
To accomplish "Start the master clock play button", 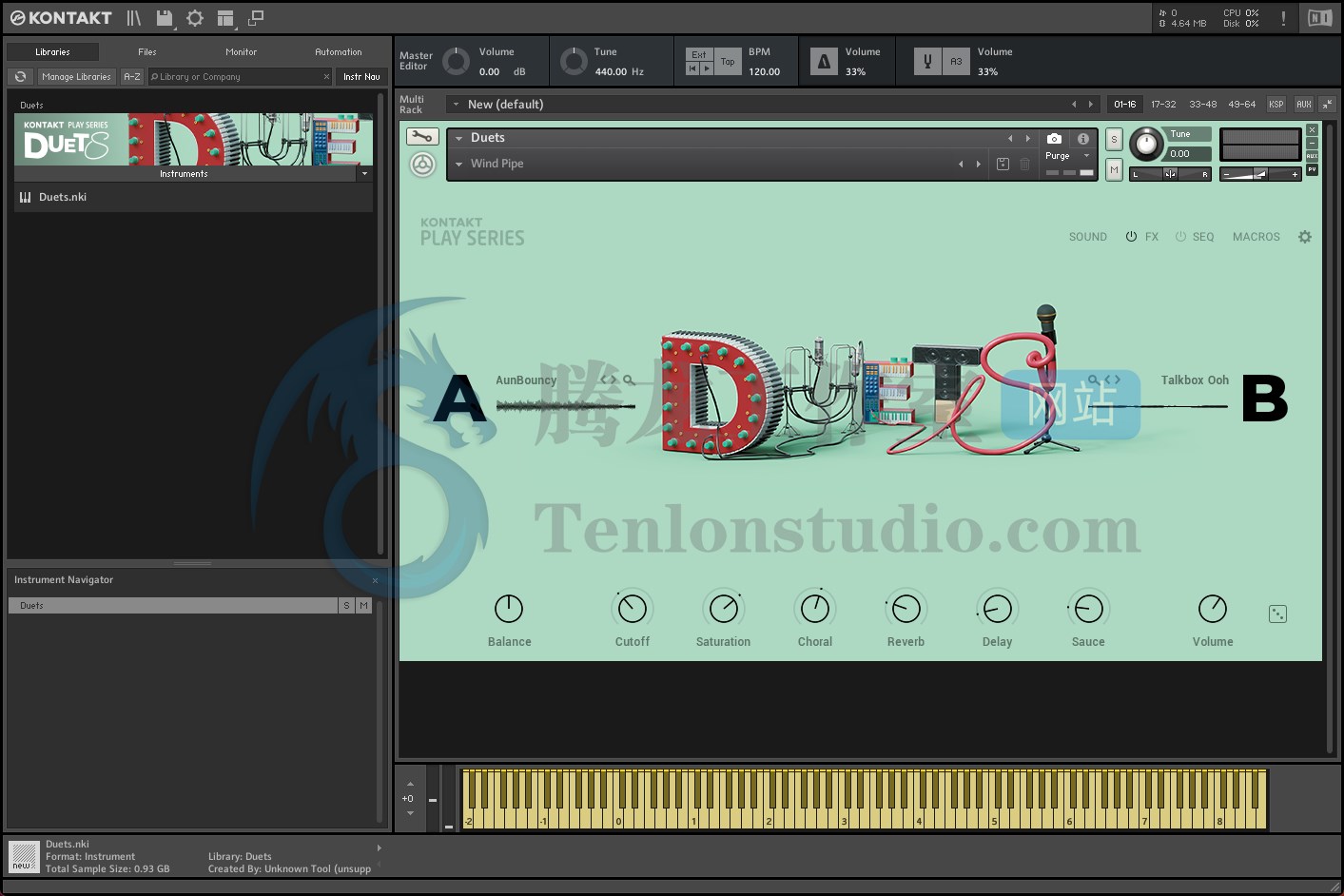I will pyautogui.click(x=706, y=68).
